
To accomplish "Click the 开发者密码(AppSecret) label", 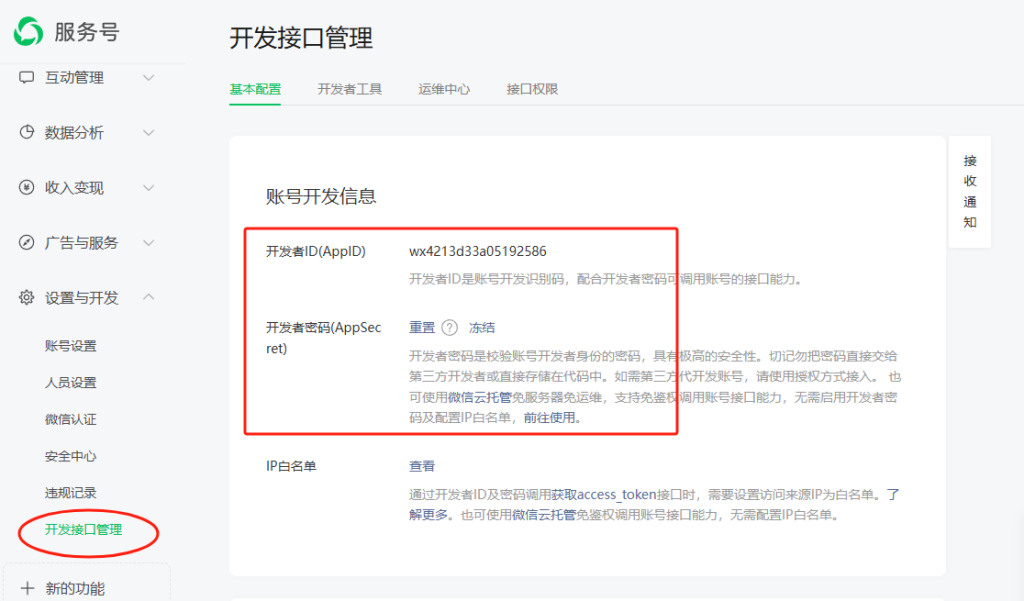I will pos(324,338).
